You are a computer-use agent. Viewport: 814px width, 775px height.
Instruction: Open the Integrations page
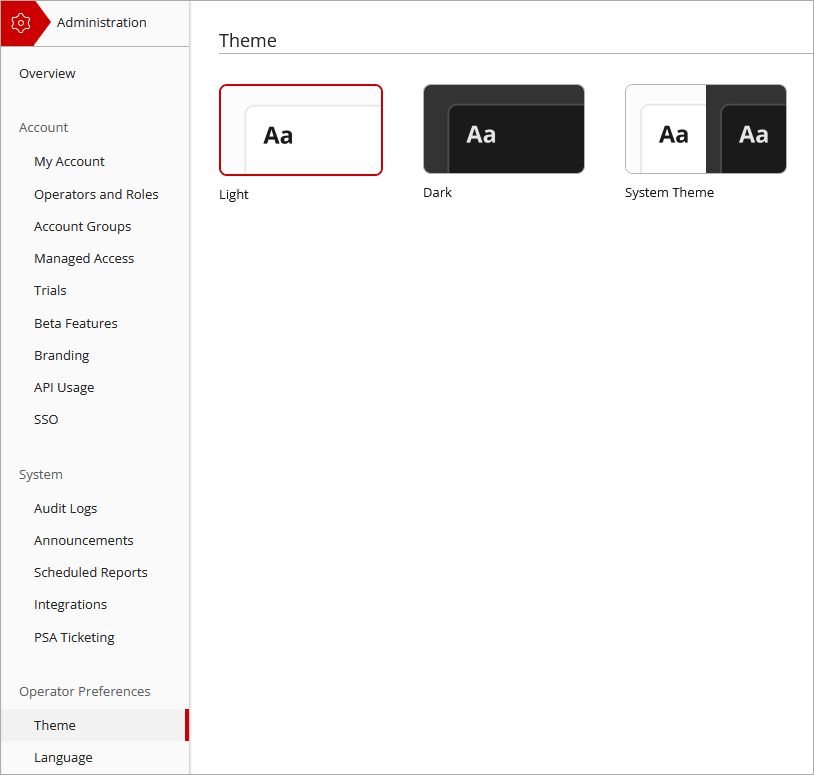(x=70, y=604)
